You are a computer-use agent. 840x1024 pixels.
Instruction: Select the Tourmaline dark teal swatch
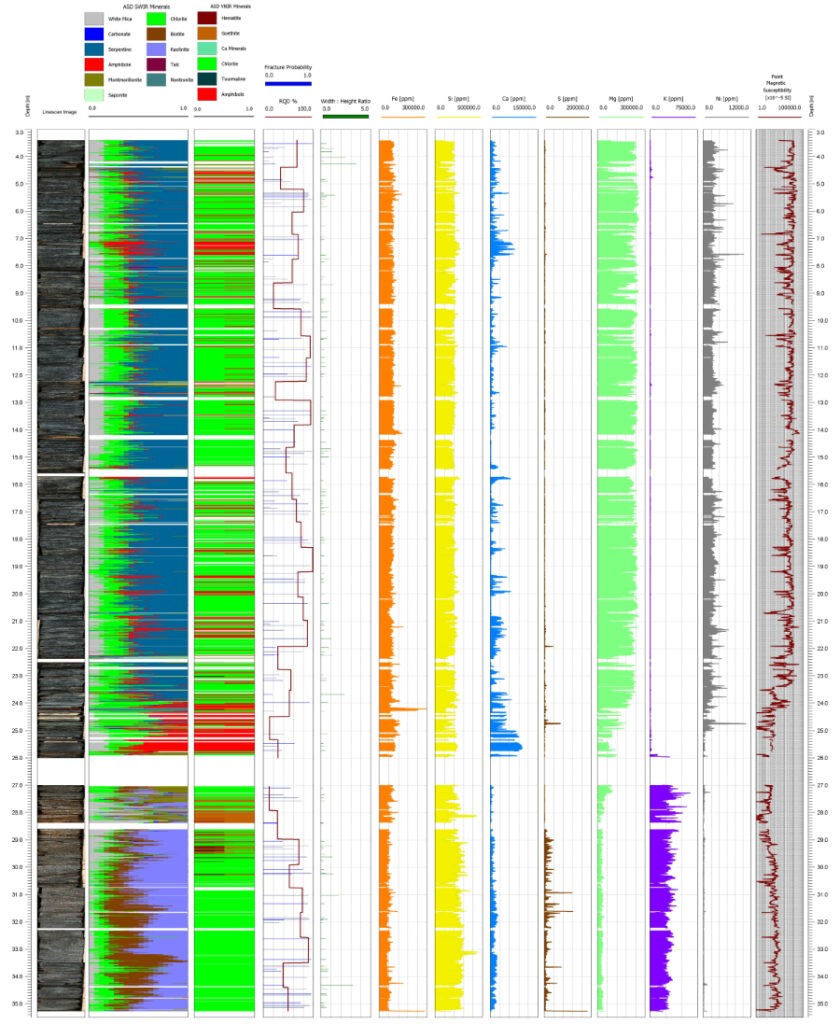click(207, 79)
